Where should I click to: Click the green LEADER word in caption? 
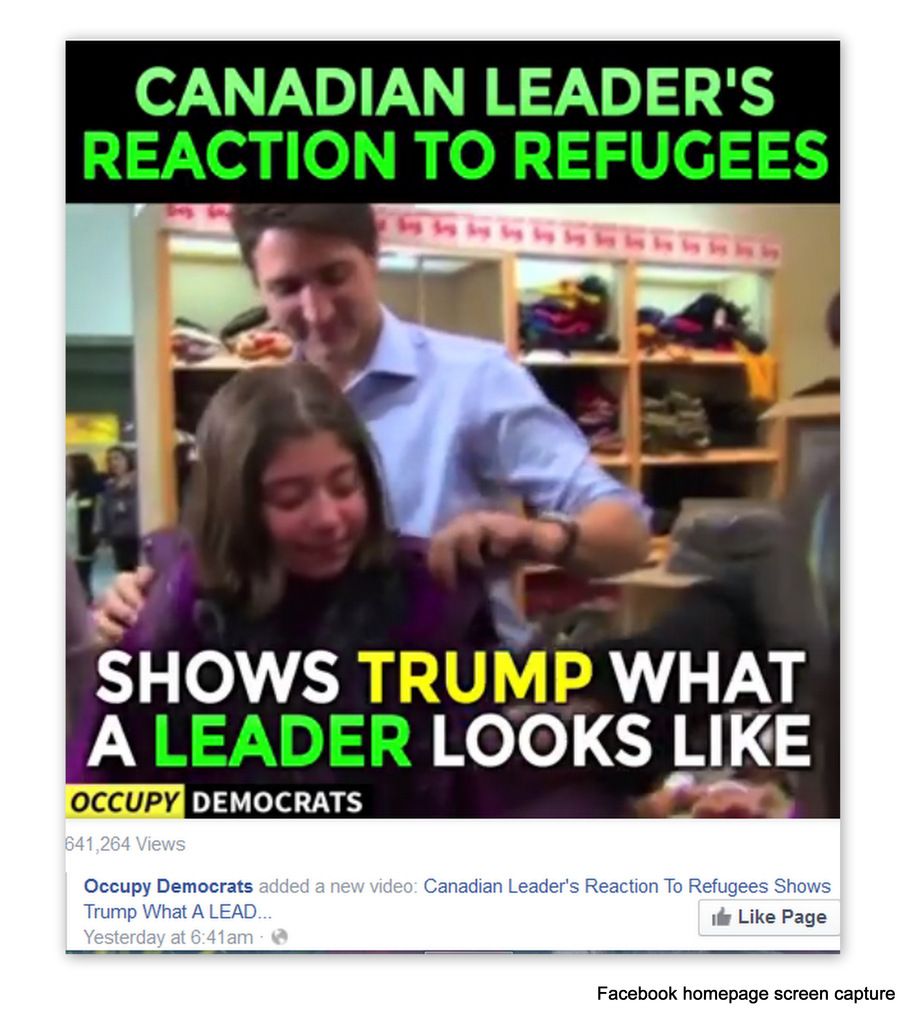[283, 741]
